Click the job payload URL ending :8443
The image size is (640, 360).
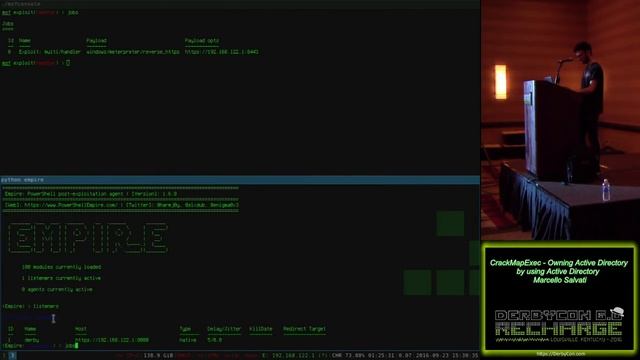pyautogui.click(x=221, y=52)
